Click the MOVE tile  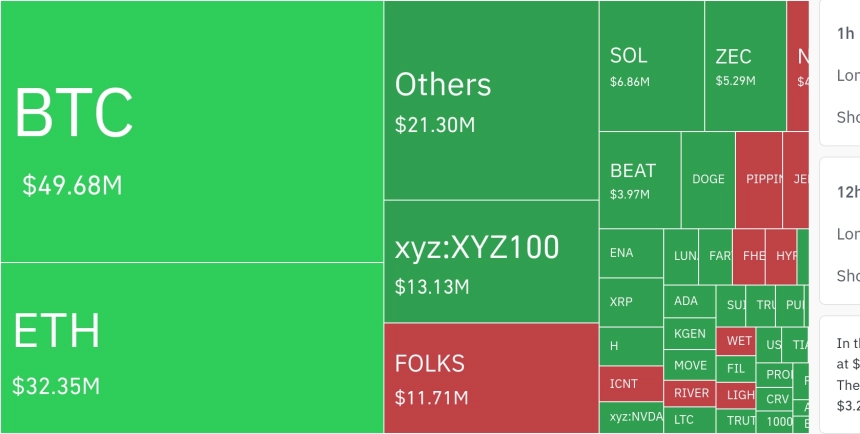(x=689, y=365)
